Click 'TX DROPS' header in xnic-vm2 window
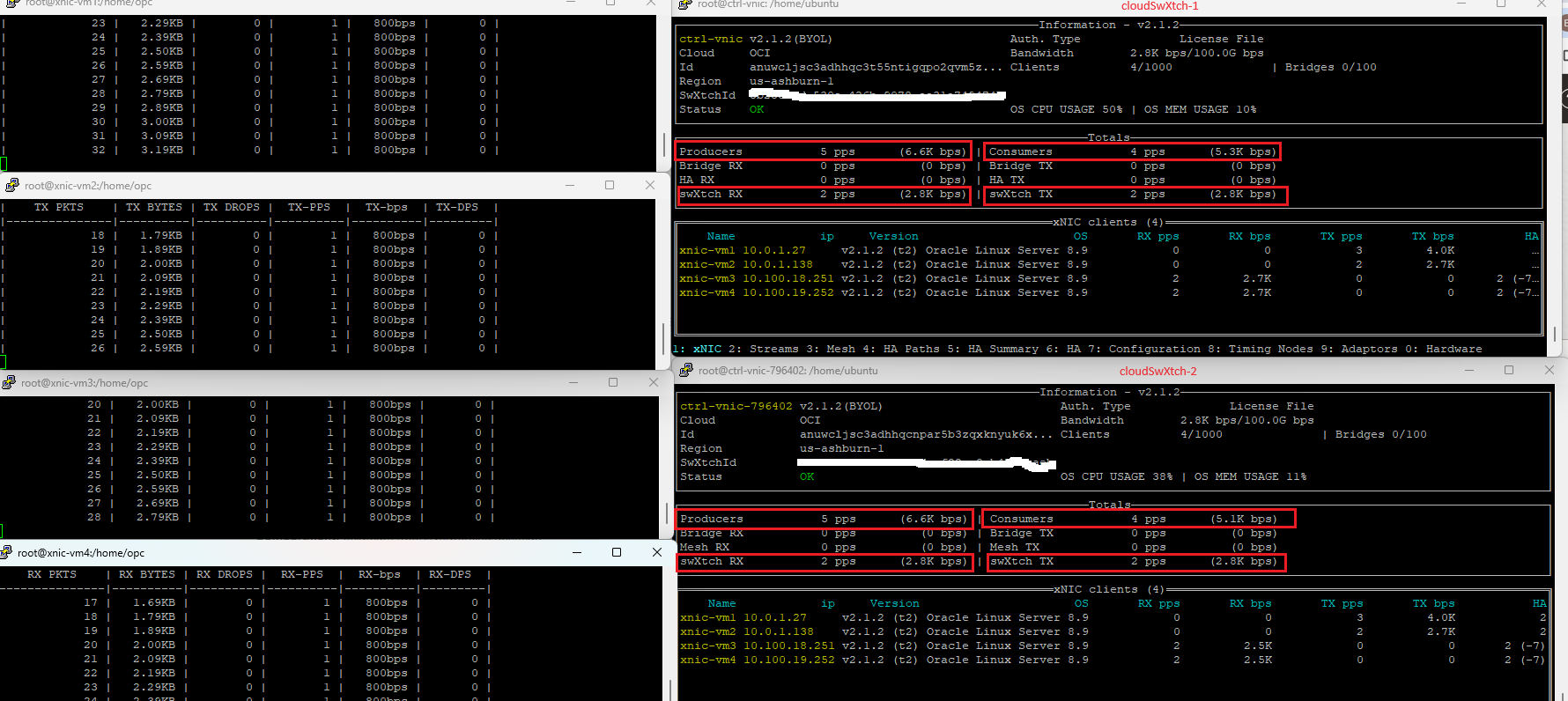 [x=232, y=208]
